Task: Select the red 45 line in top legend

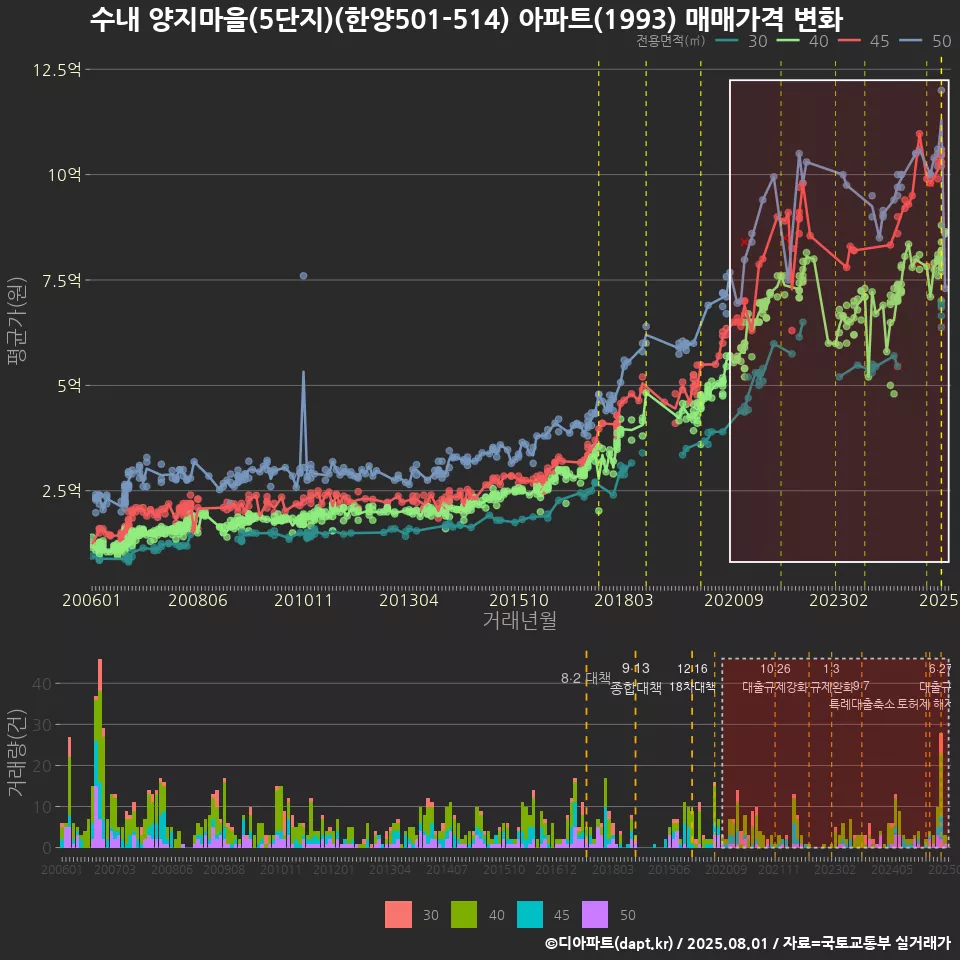Action: (x=850, y=41)
